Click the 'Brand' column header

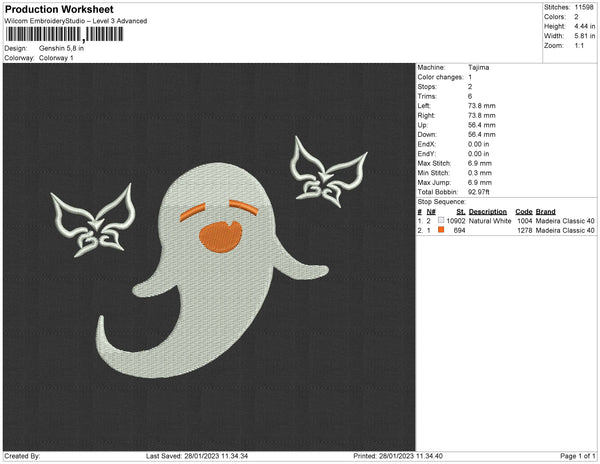coord(546,212)
